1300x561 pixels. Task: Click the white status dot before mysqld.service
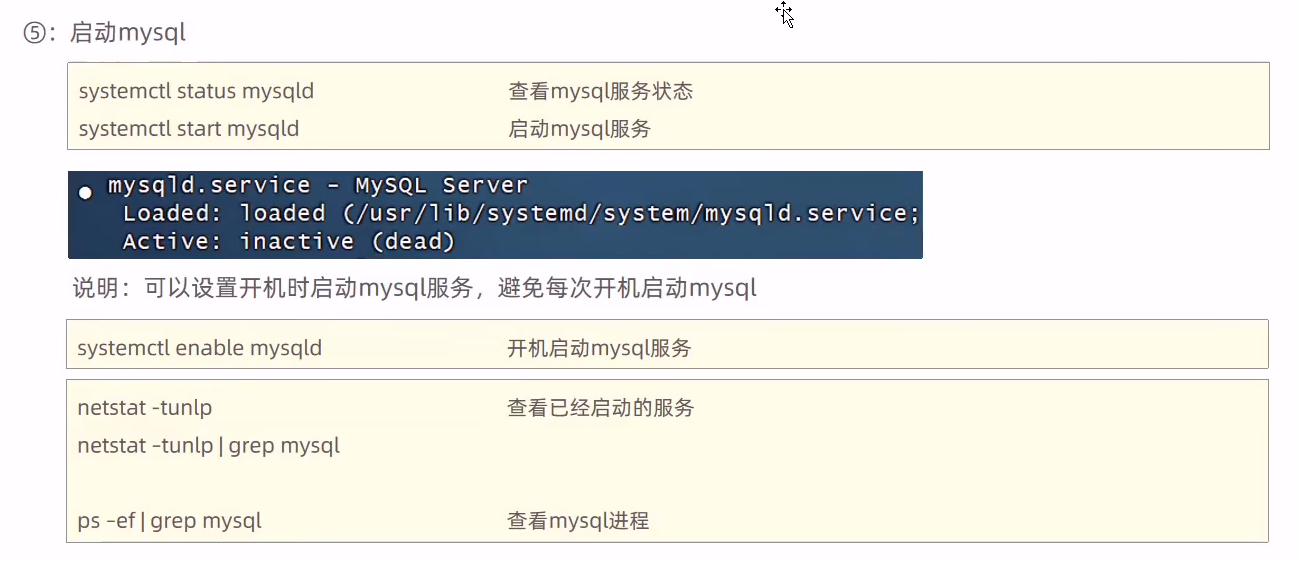tap(86, 191)
